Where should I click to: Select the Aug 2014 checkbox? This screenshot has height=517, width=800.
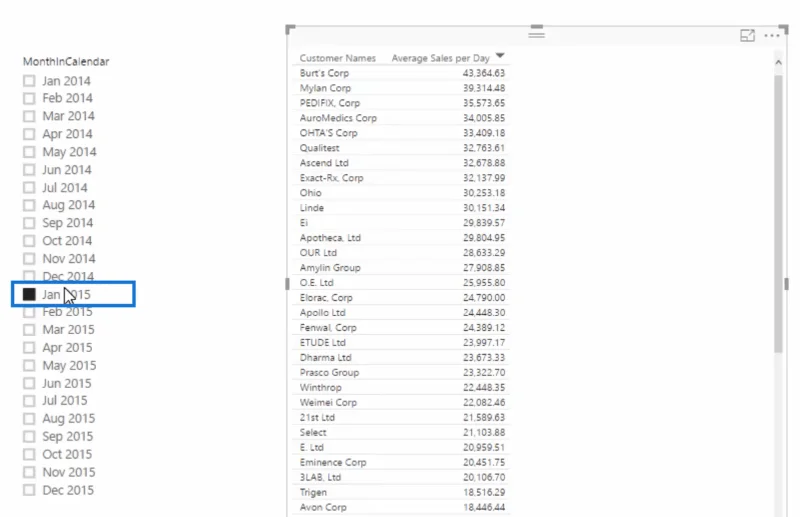coord(29,205)
